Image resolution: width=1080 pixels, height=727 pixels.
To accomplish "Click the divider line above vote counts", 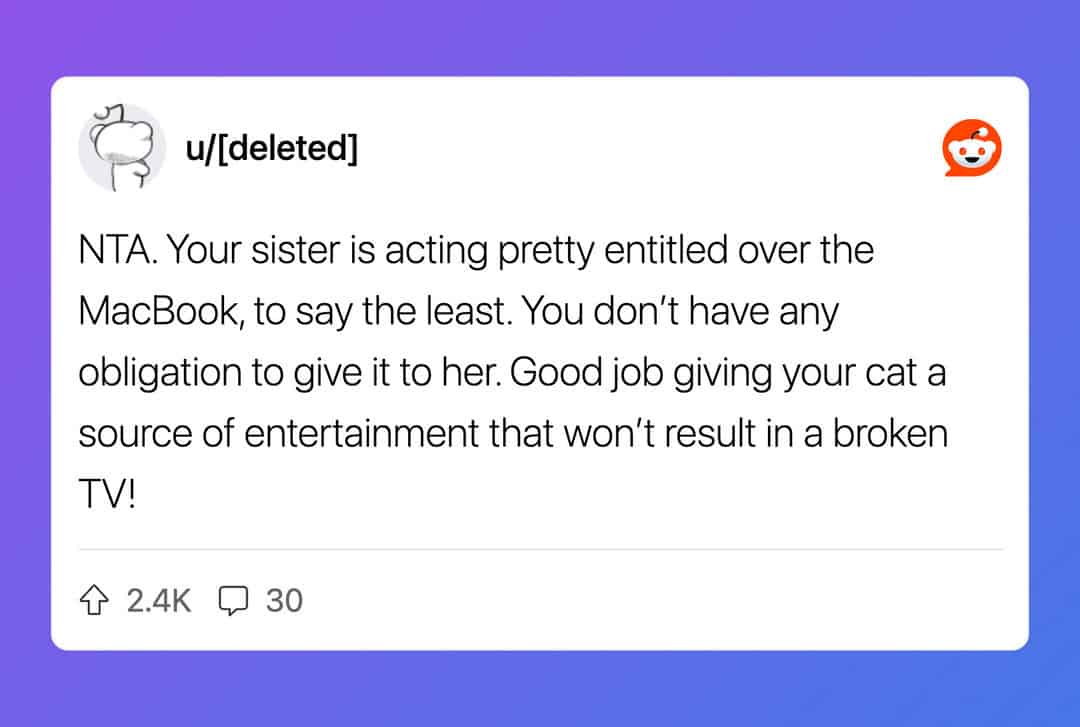I will (540, 549).
